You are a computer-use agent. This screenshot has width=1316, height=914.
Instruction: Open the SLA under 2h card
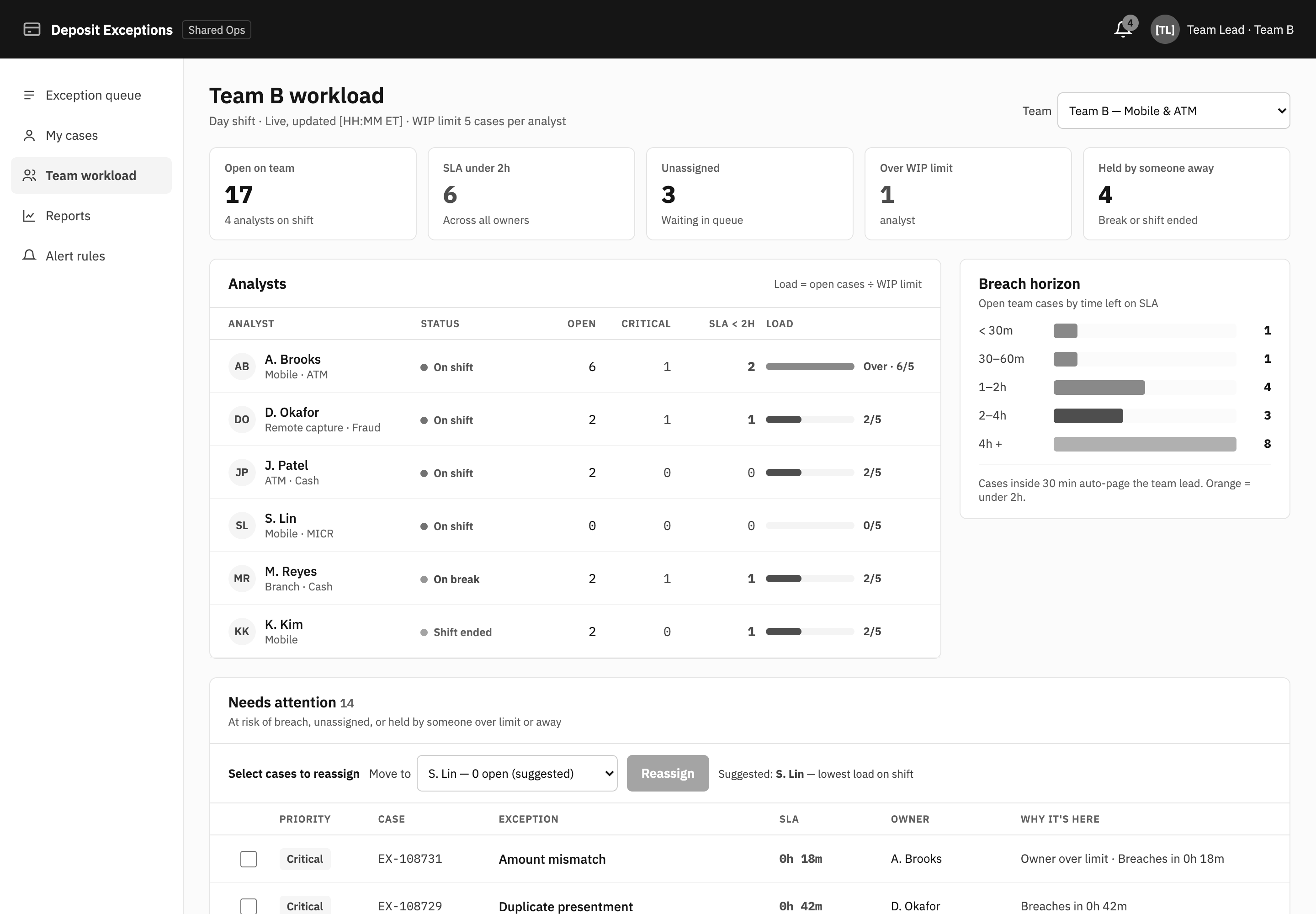pyautogui.click(x=531, y=194)
